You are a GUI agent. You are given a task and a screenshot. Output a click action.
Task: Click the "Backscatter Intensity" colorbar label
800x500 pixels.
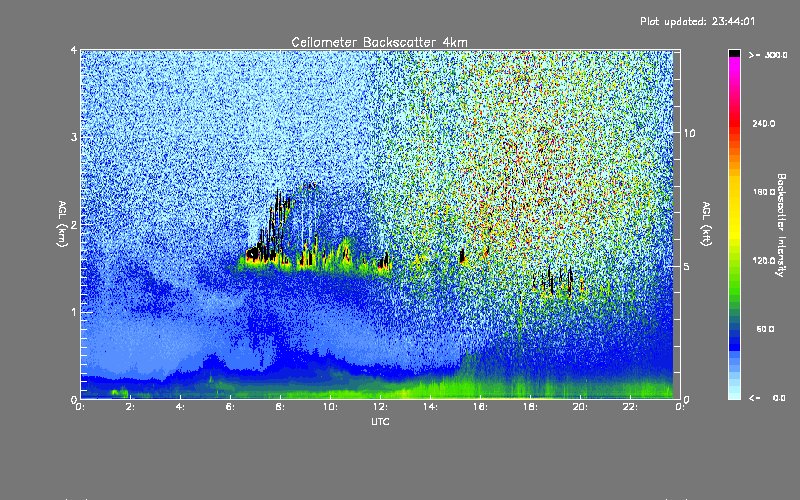click(x=781, y=225)
